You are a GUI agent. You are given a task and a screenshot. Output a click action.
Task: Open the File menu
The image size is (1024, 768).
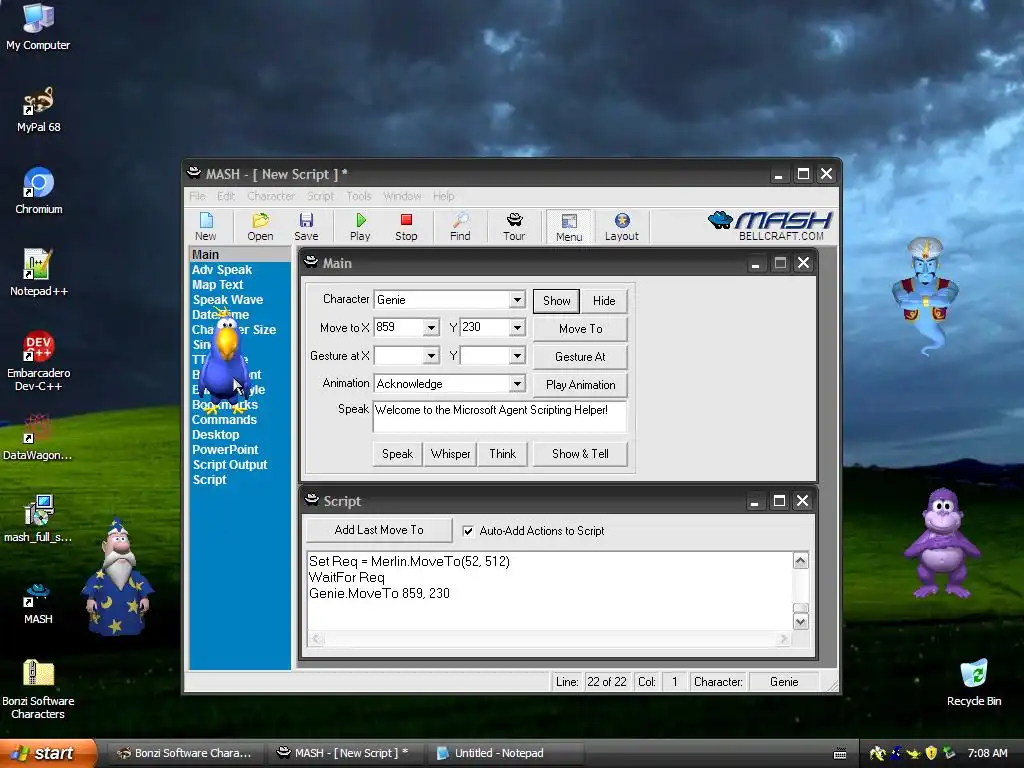point(197,196)
